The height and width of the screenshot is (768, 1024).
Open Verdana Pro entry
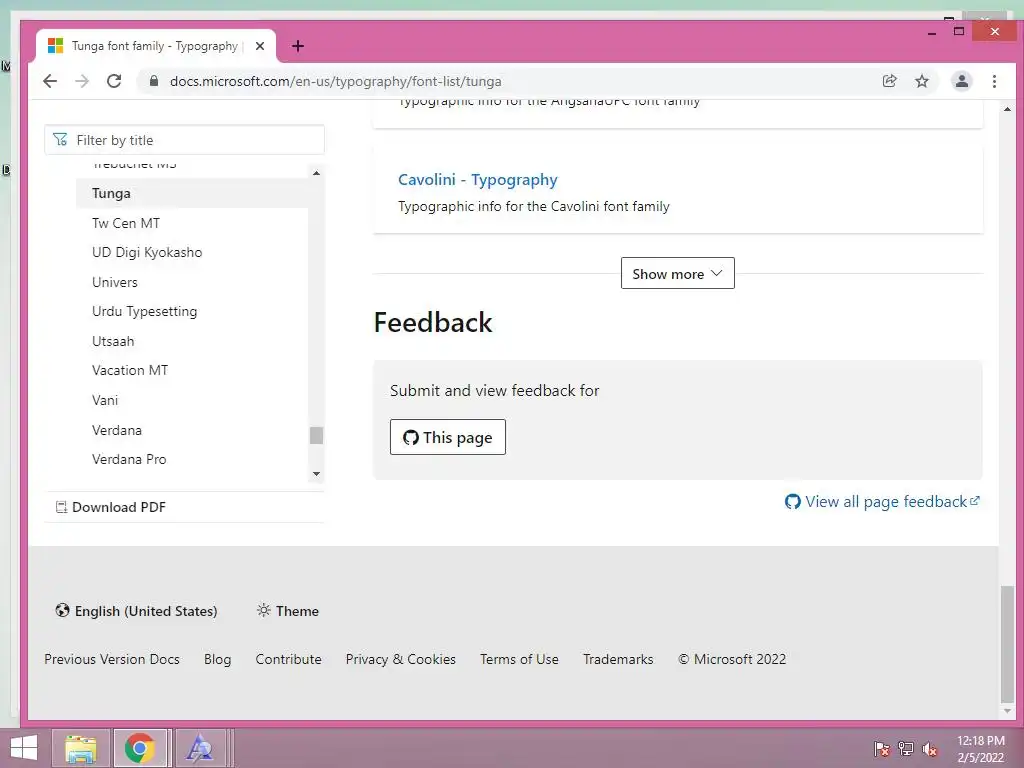129,459
